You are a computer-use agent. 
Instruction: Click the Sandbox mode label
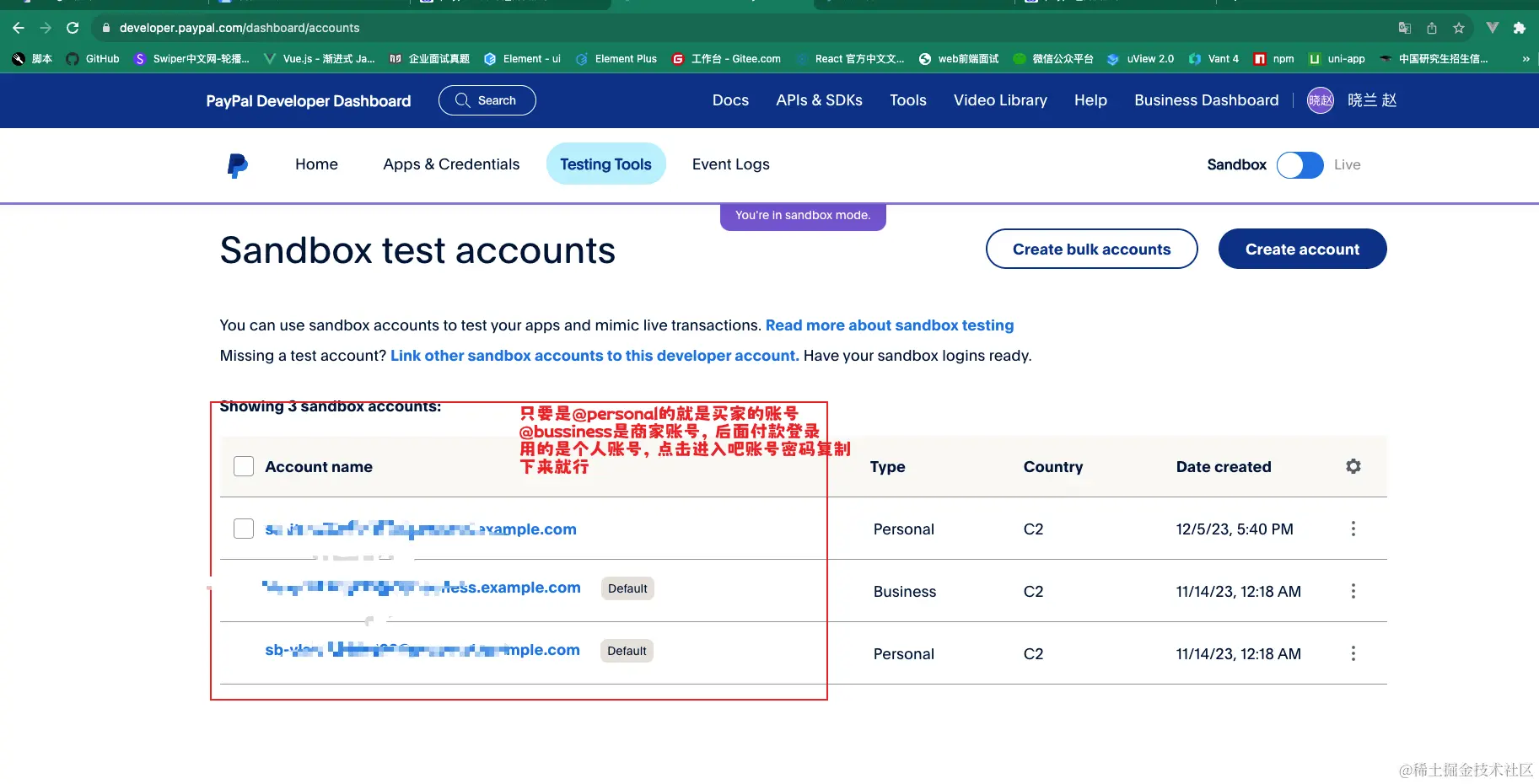tap(1237, 165)
